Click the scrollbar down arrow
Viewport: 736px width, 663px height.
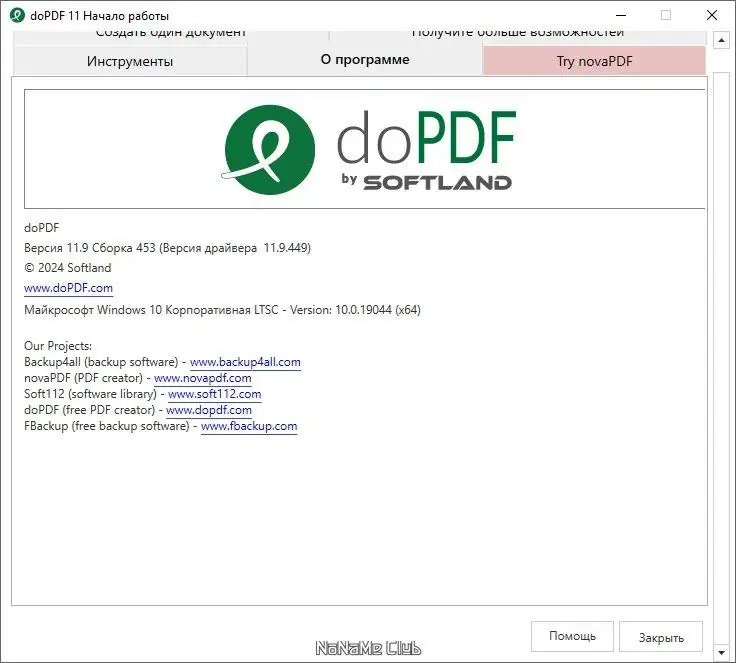pyautogui.click(x=721, y=652)
